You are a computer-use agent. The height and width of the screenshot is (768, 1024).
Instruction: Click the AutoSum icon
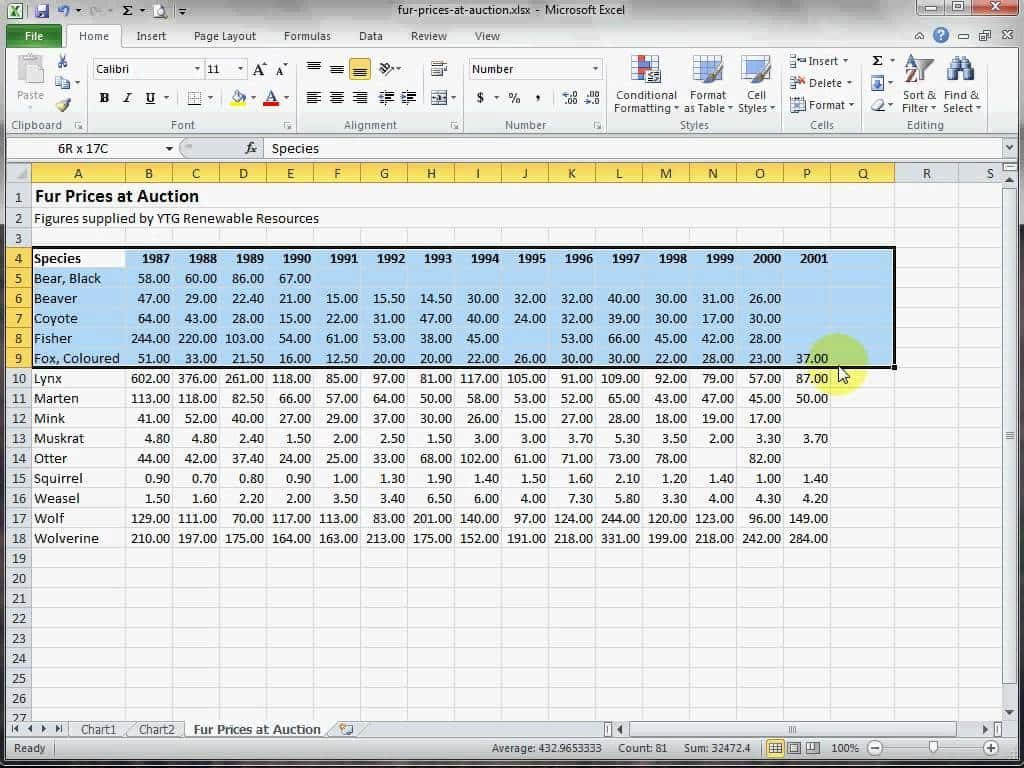(878, 60)
